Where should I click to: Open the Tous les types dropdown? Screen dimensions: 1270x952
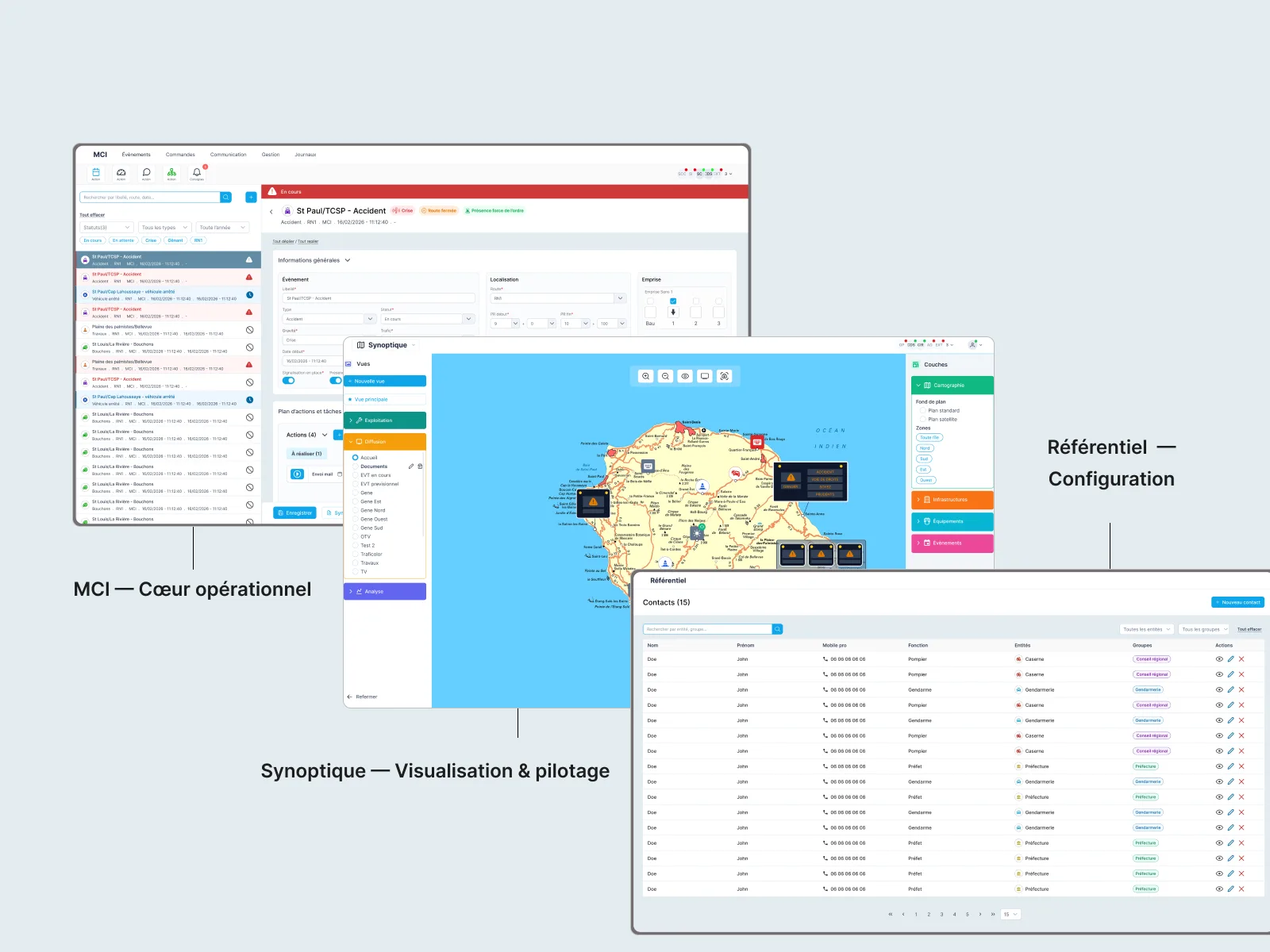[165, 228]
